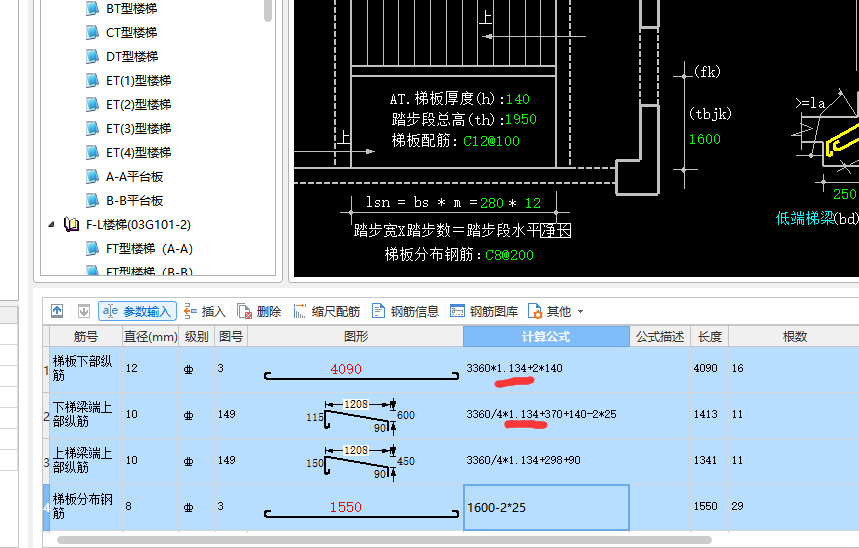Viewport: 859px width, 548px height.
Task: Click the 删除 toolbar button
Action: pyautogui.click(x=259, y=311)
